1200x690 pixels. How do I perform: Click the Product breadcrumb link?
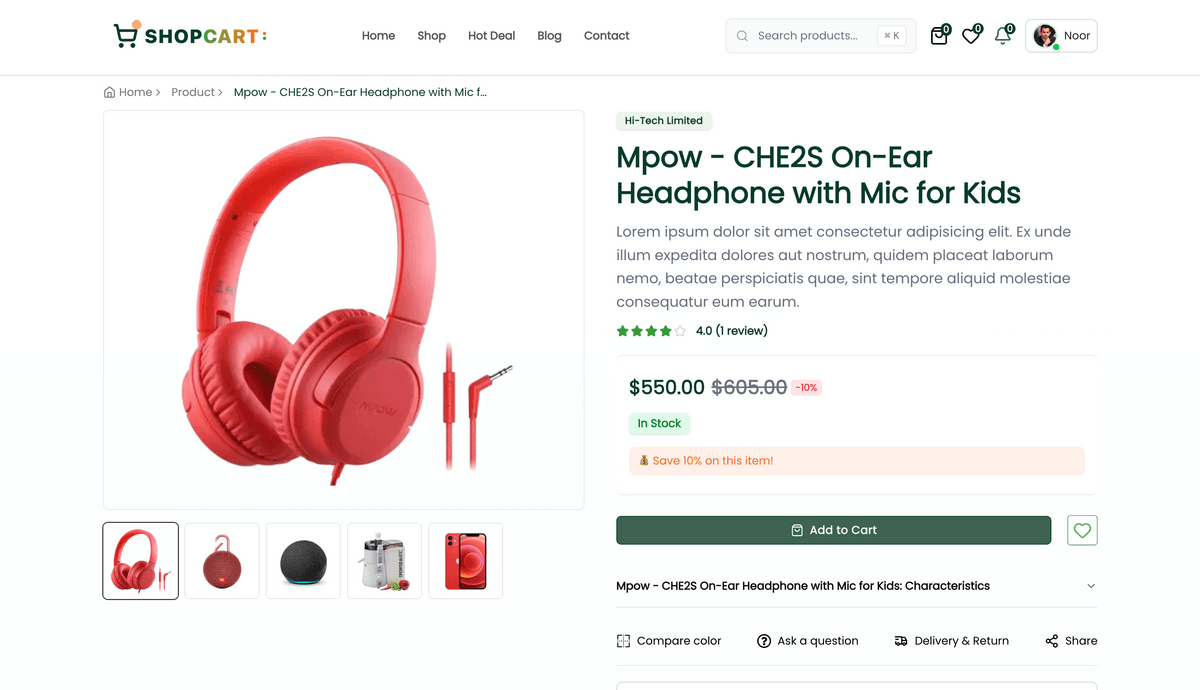[193, 92]
